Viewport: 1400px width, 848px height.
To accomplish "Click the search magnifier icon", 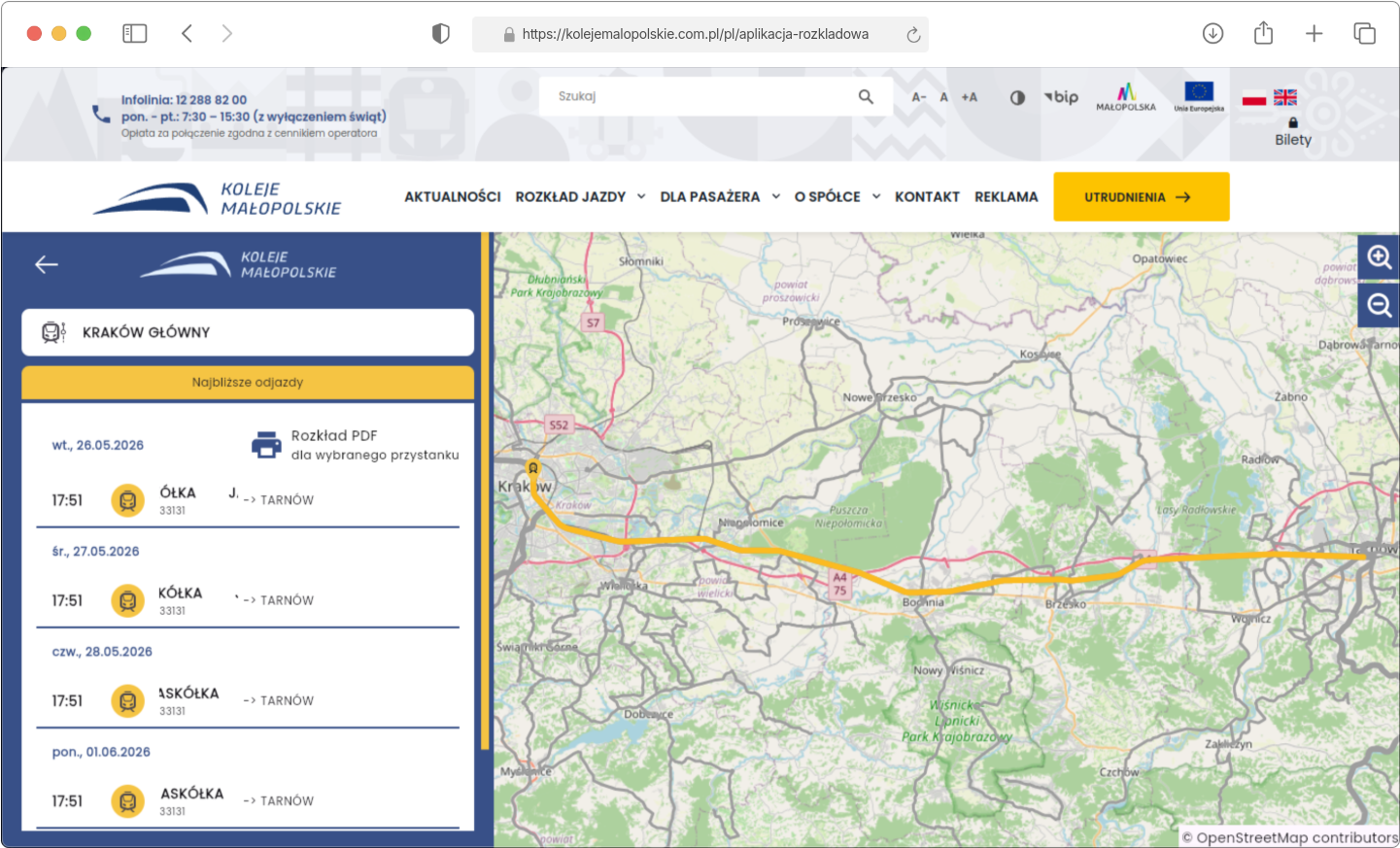I will click(866, 96).
